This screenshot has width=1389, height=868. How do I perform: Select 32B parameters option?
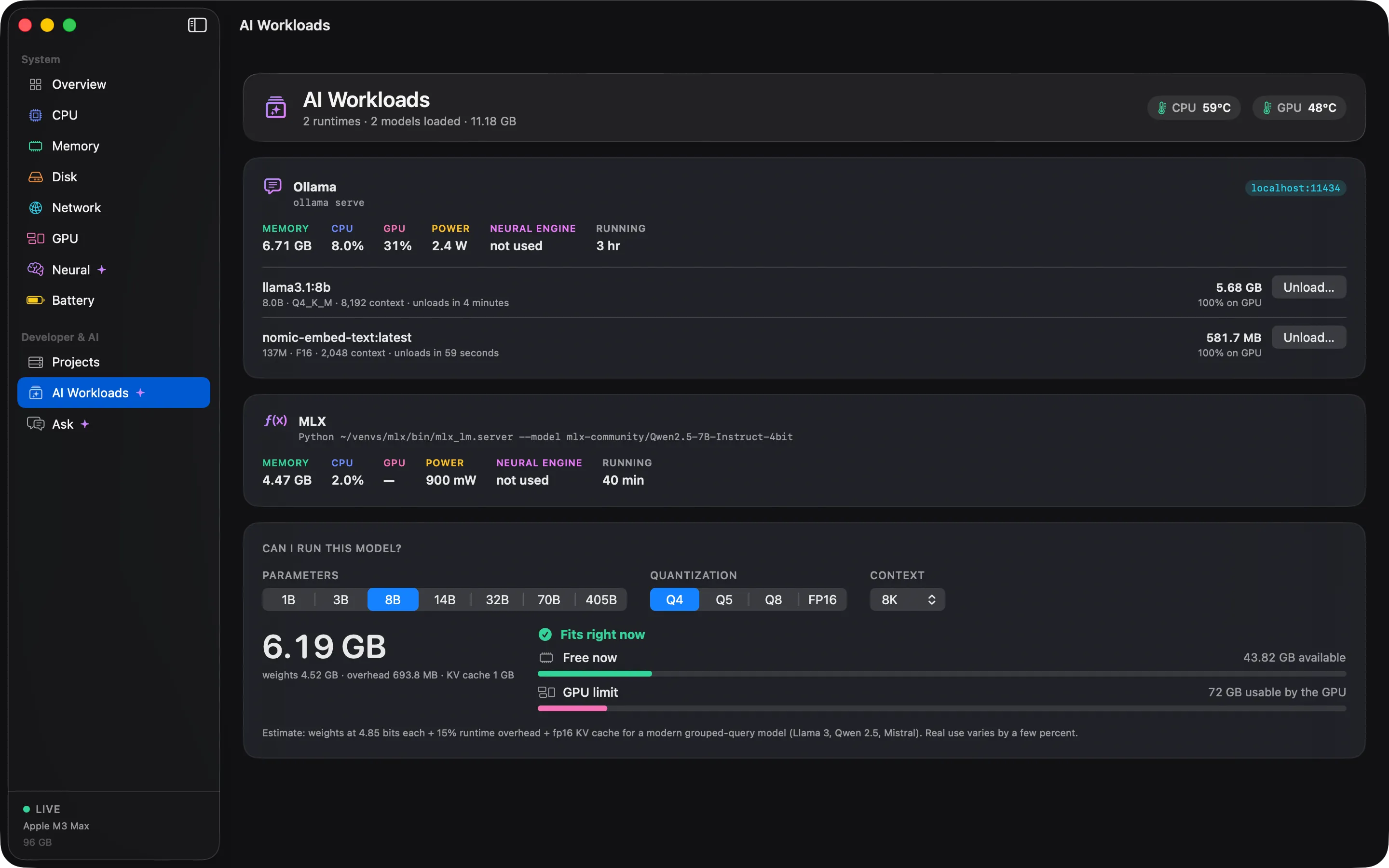497,599
